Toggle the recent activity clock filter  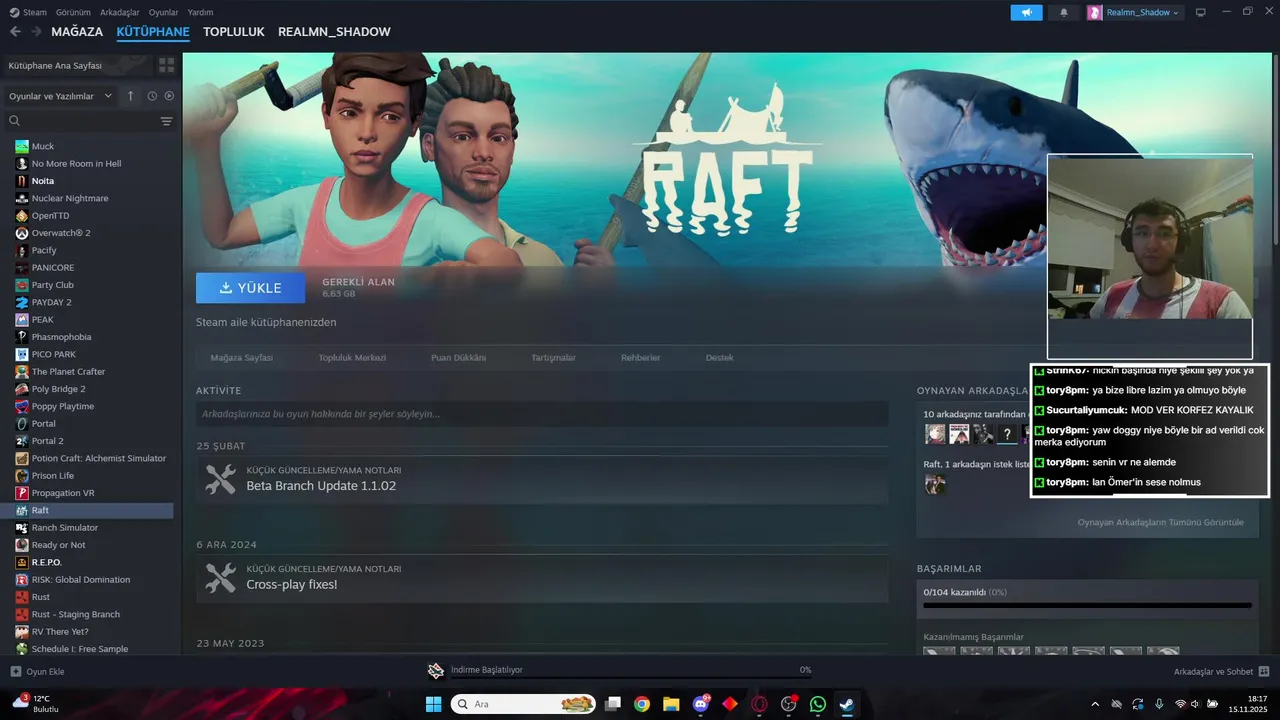click(152, 96)
